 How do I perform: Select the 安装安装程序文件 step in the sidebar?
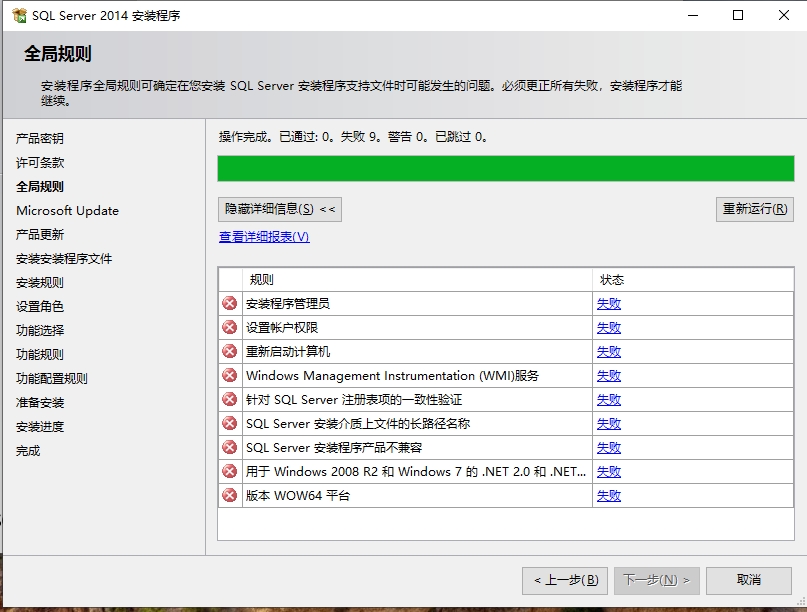pyautogui.click(x=64, y=258)
